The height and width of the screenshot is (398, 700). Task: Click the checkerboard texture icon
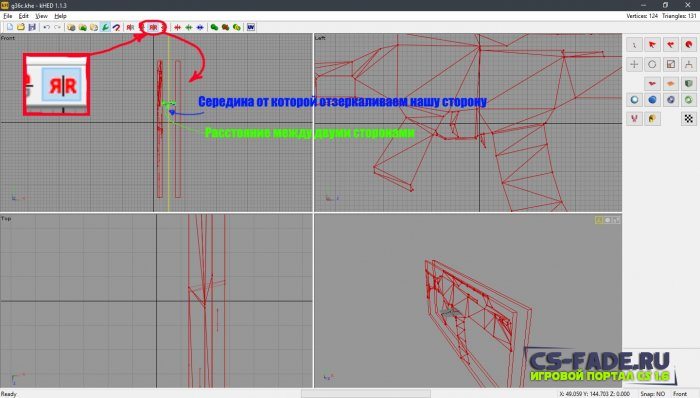point(689,119)
